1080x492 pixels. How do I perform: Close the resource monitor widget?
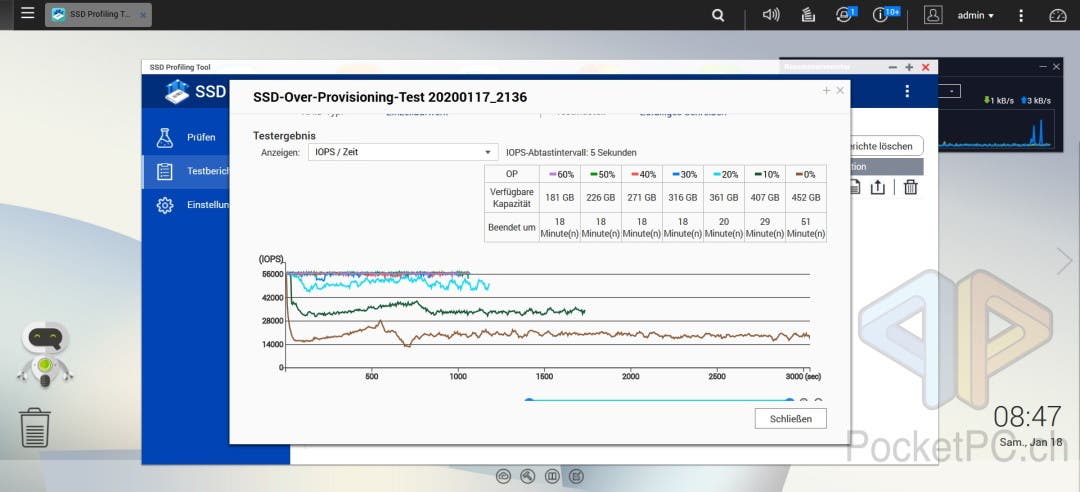1057,66
